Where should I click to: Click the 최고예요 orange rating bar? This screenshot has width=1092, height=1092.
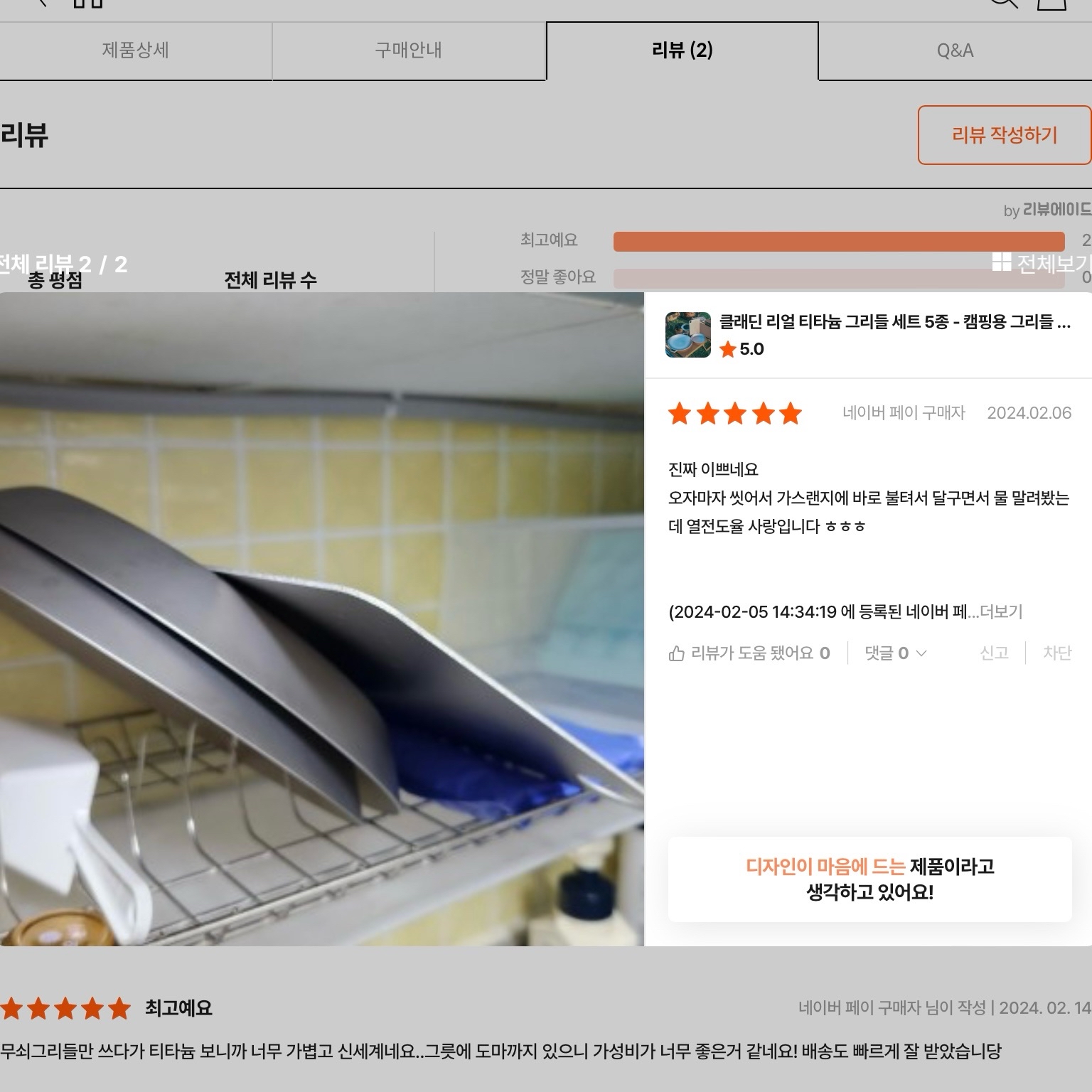pos(839,241)
